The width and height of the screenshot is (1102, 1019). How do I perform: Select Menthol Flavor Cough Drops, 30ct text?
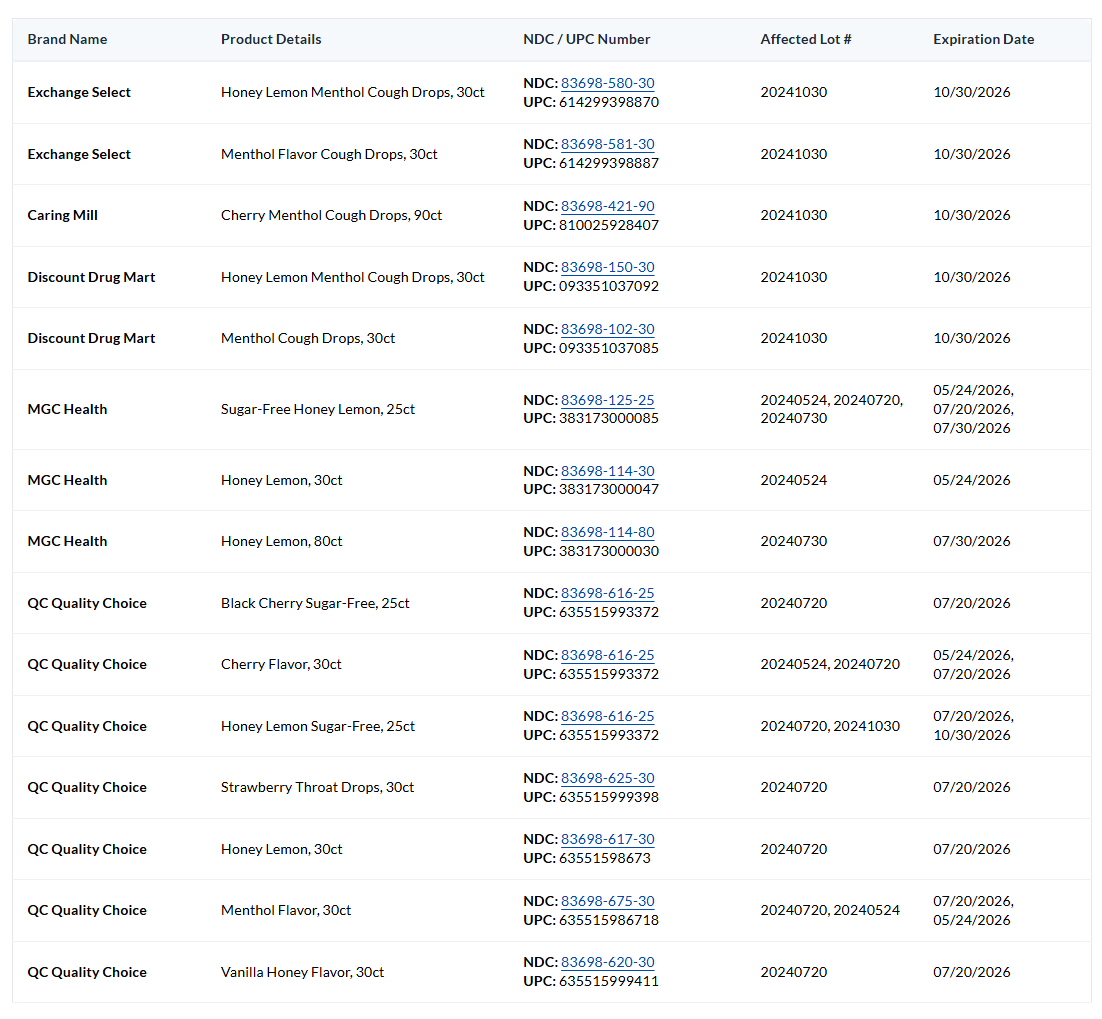click(329, 154)
